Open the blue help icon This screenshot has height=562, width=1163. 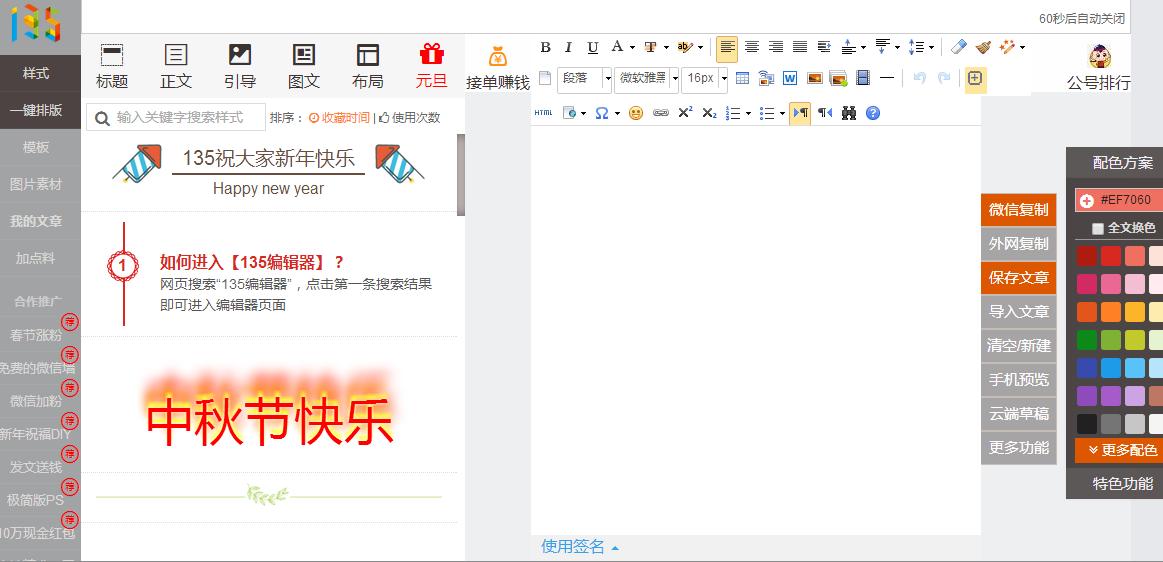(x=873, y=113)
